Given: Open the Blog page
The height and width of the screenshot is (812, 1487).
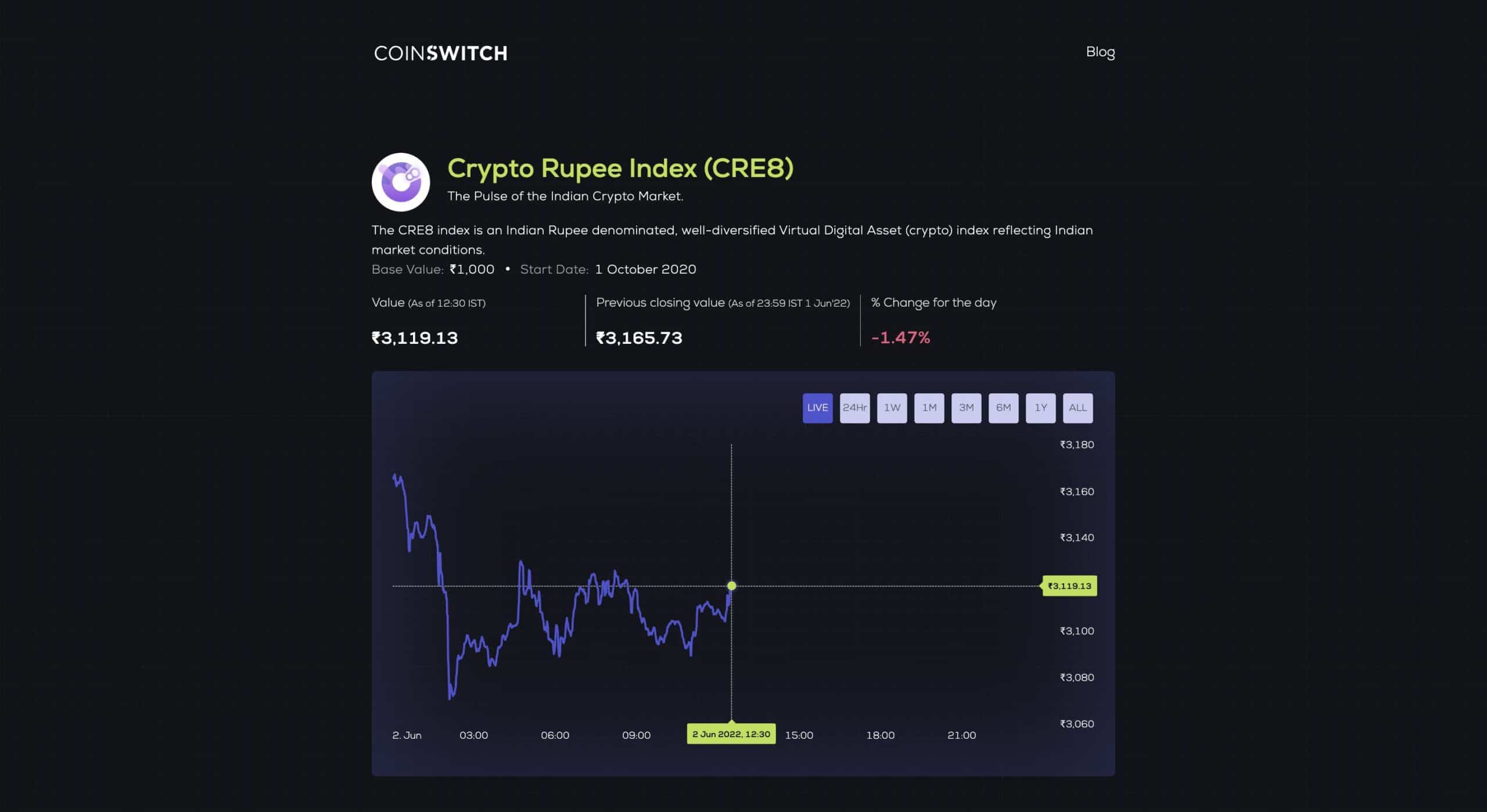Looking at the screenshot, I should tap(1101, 52).
